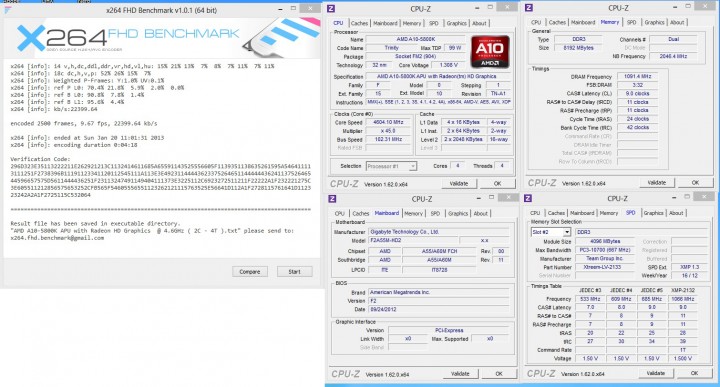Screen dimensions: 720x387
Task: Click the BIOS Brand American Megatrends field
Action: pos(439,292)
